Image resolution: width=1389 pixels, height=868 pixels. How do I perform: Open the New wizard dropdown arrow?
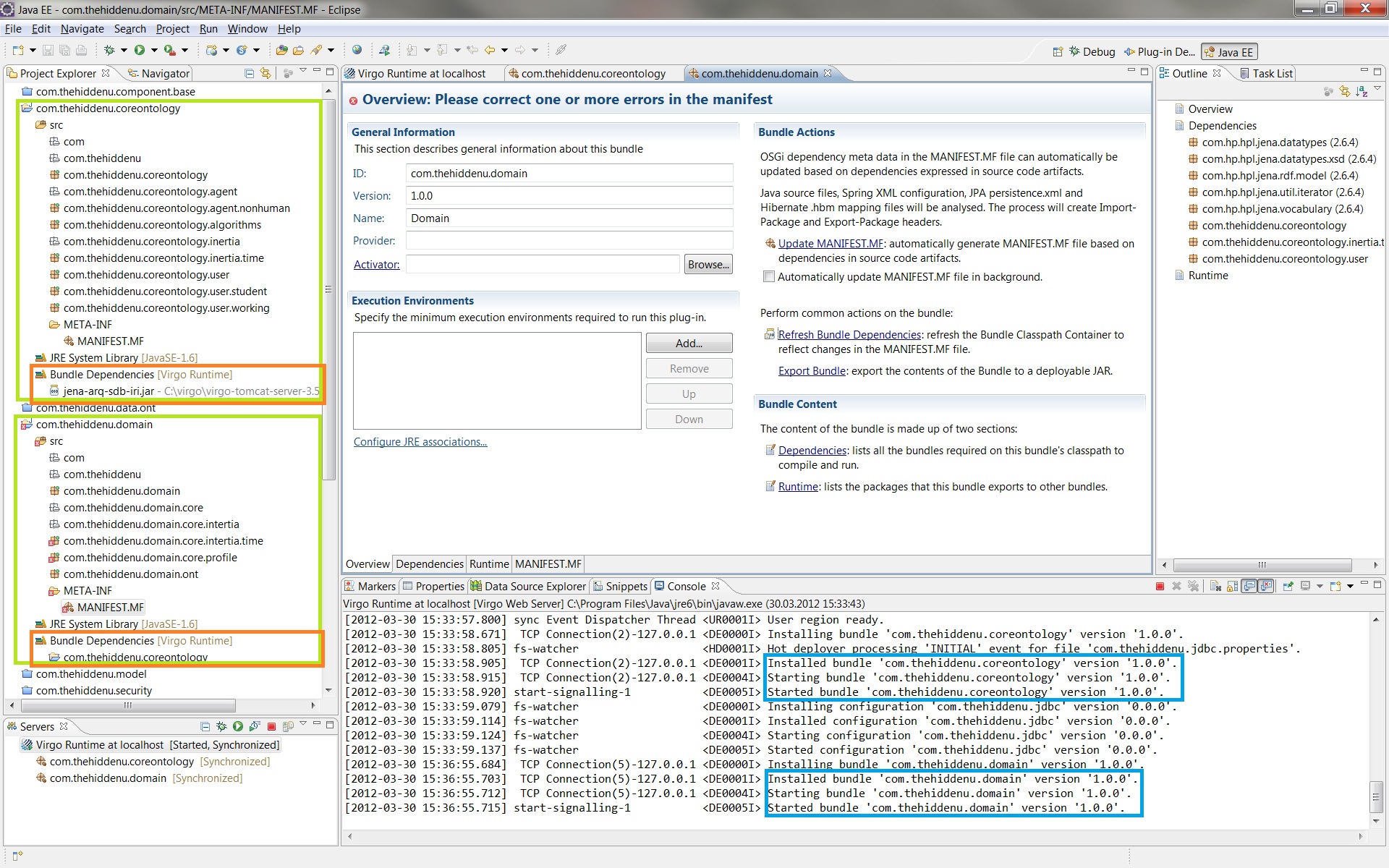point(33,50)
